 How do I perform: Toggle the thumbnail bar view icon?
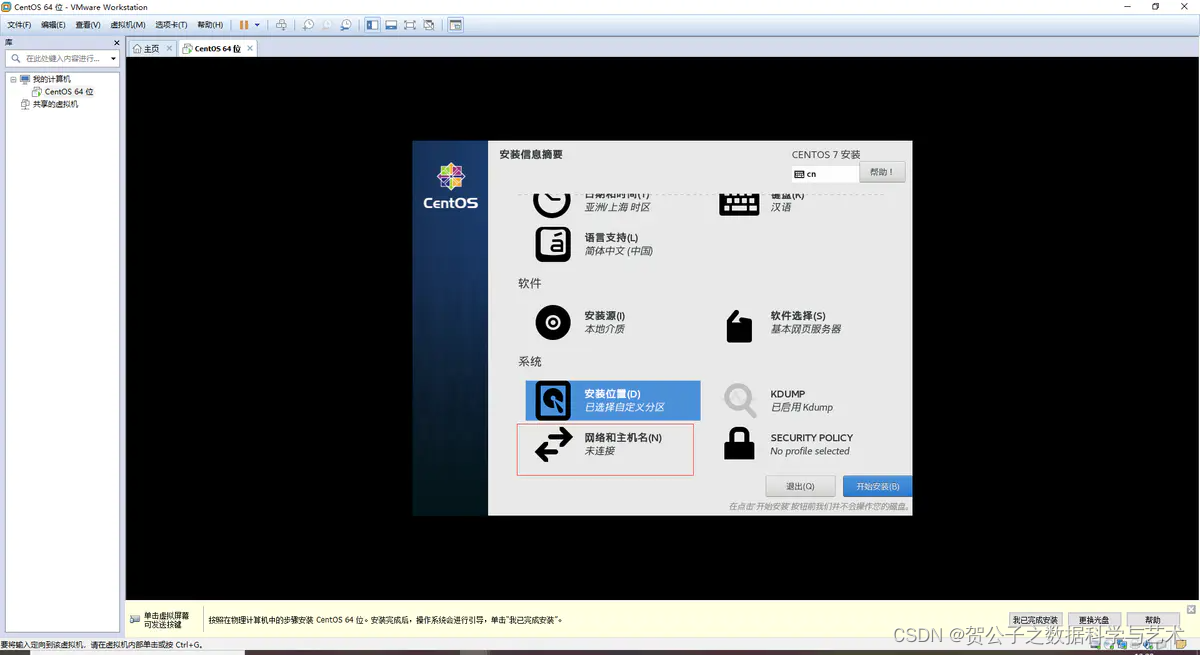click(391, 24)
